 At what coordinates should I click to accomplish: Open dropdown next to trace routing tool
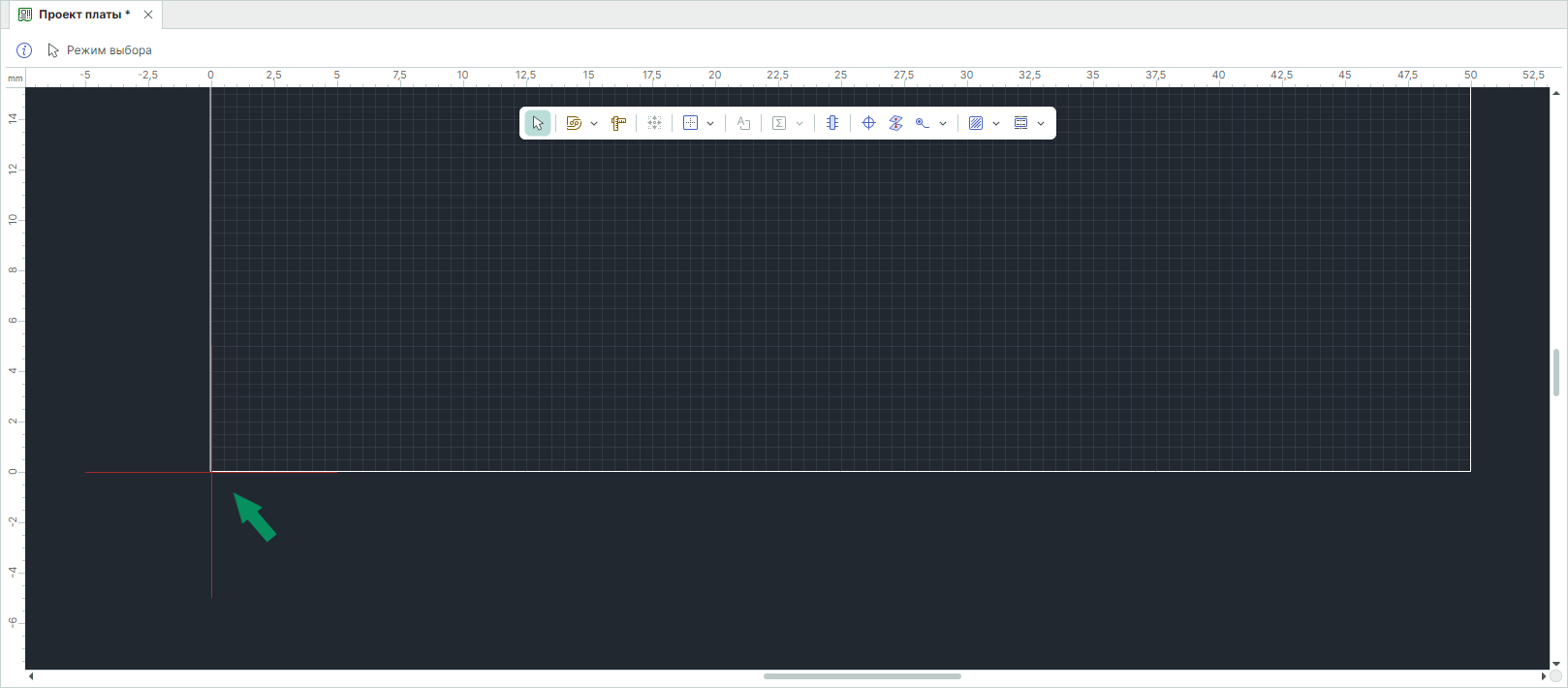(594, 124)
